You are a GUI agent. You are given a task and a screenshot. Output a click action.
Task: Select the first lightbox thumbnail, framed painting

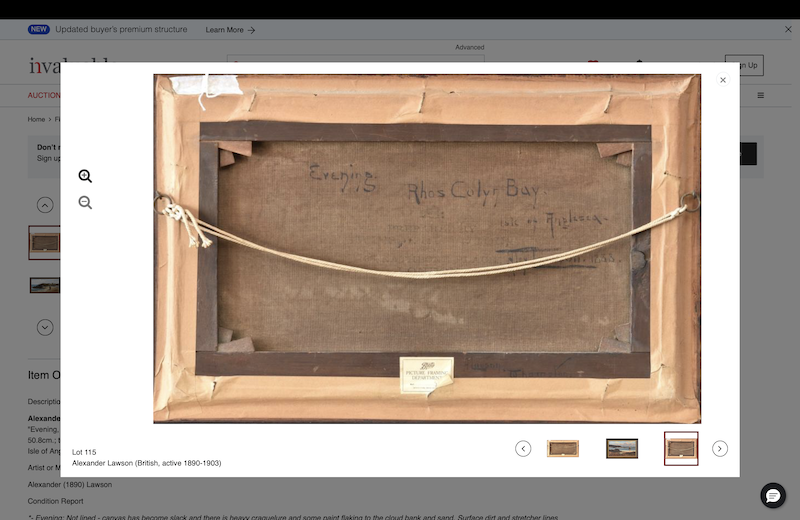pyautogui.click(x=562, y=449)
